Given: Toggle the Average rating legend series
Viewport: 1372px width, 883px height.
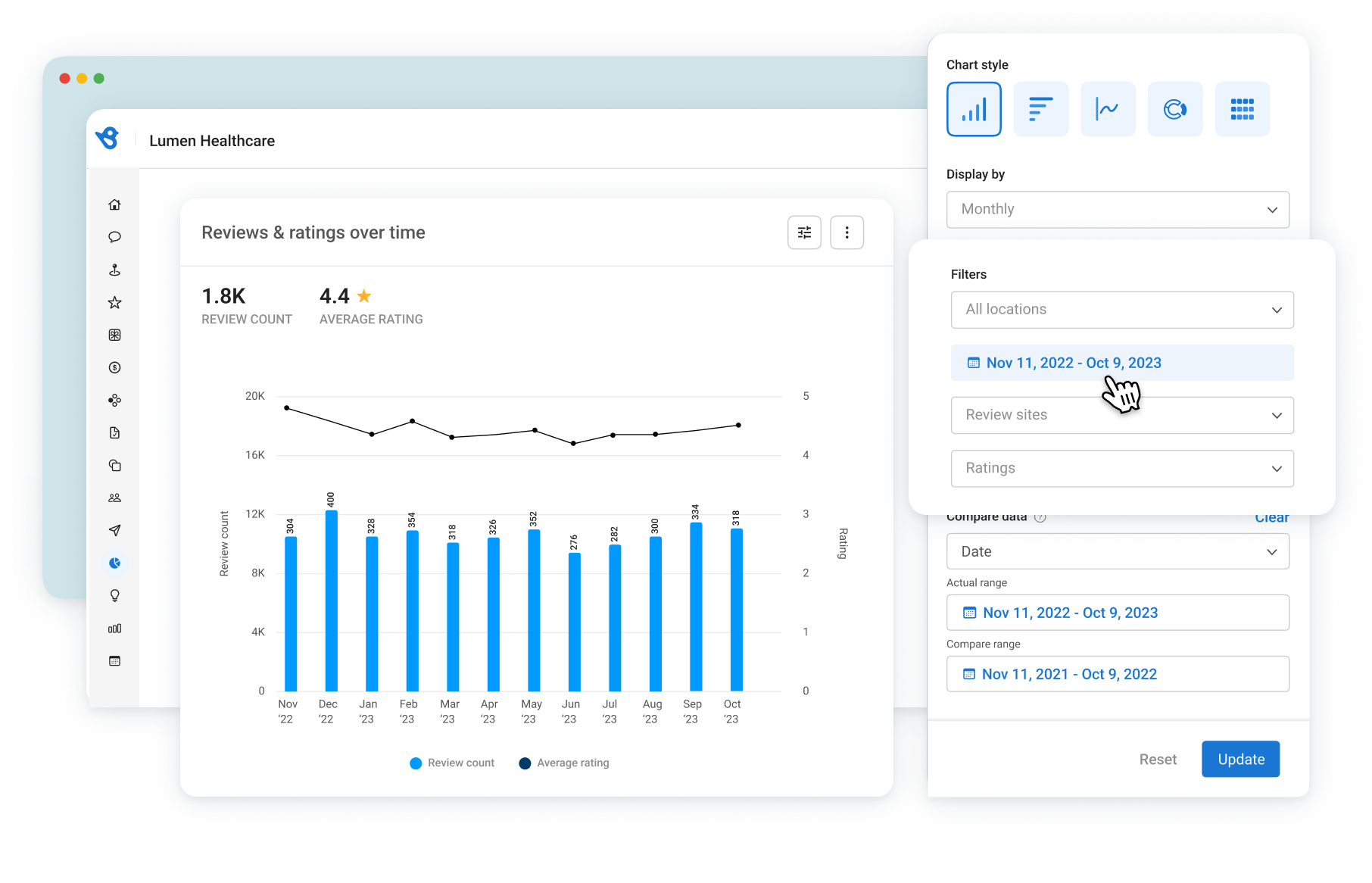Looking at the screenshot, I should click(564, 763).
